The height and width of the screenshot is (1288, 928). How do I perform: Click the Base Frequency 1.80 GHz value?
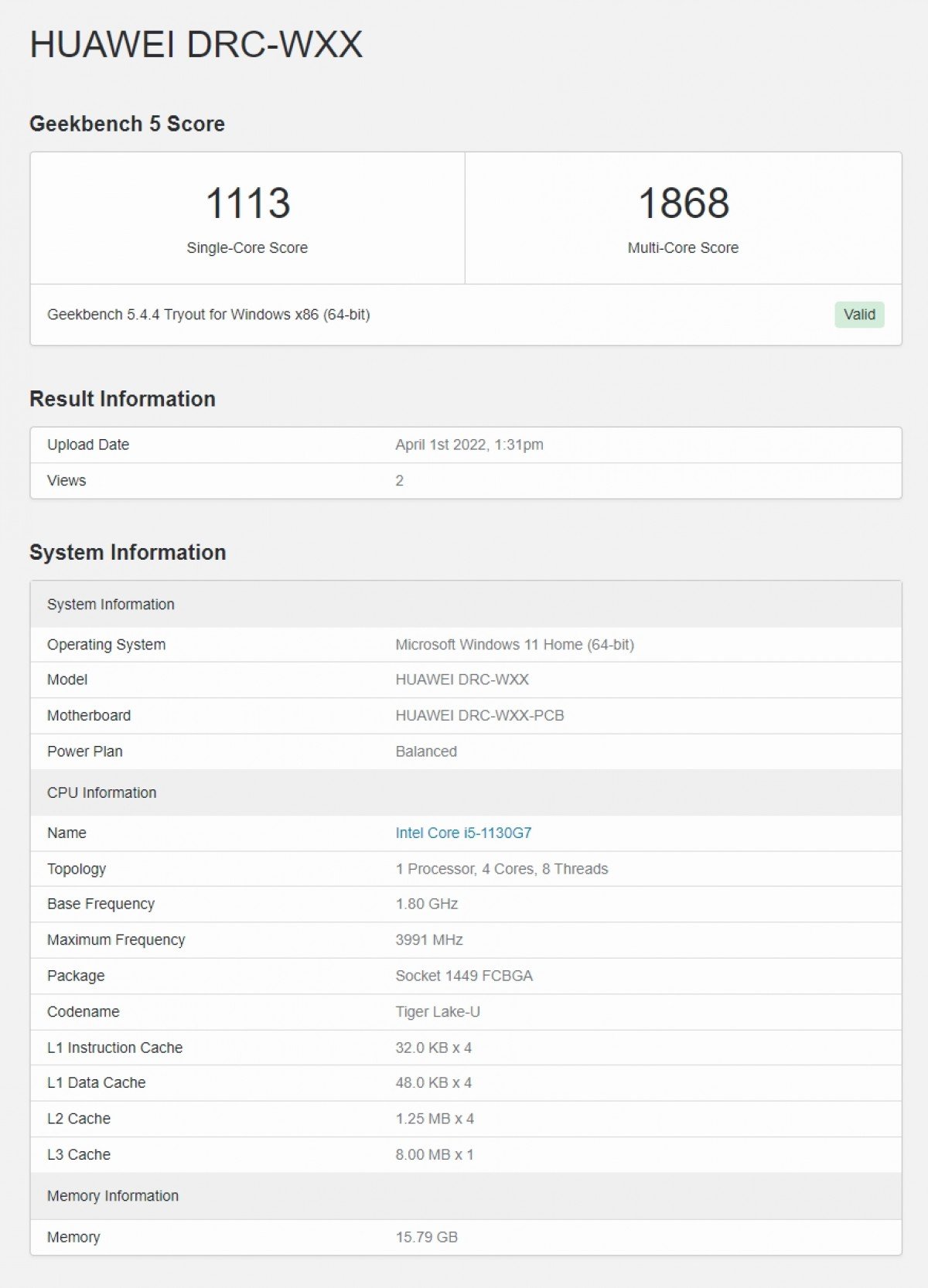click(427, 904)
